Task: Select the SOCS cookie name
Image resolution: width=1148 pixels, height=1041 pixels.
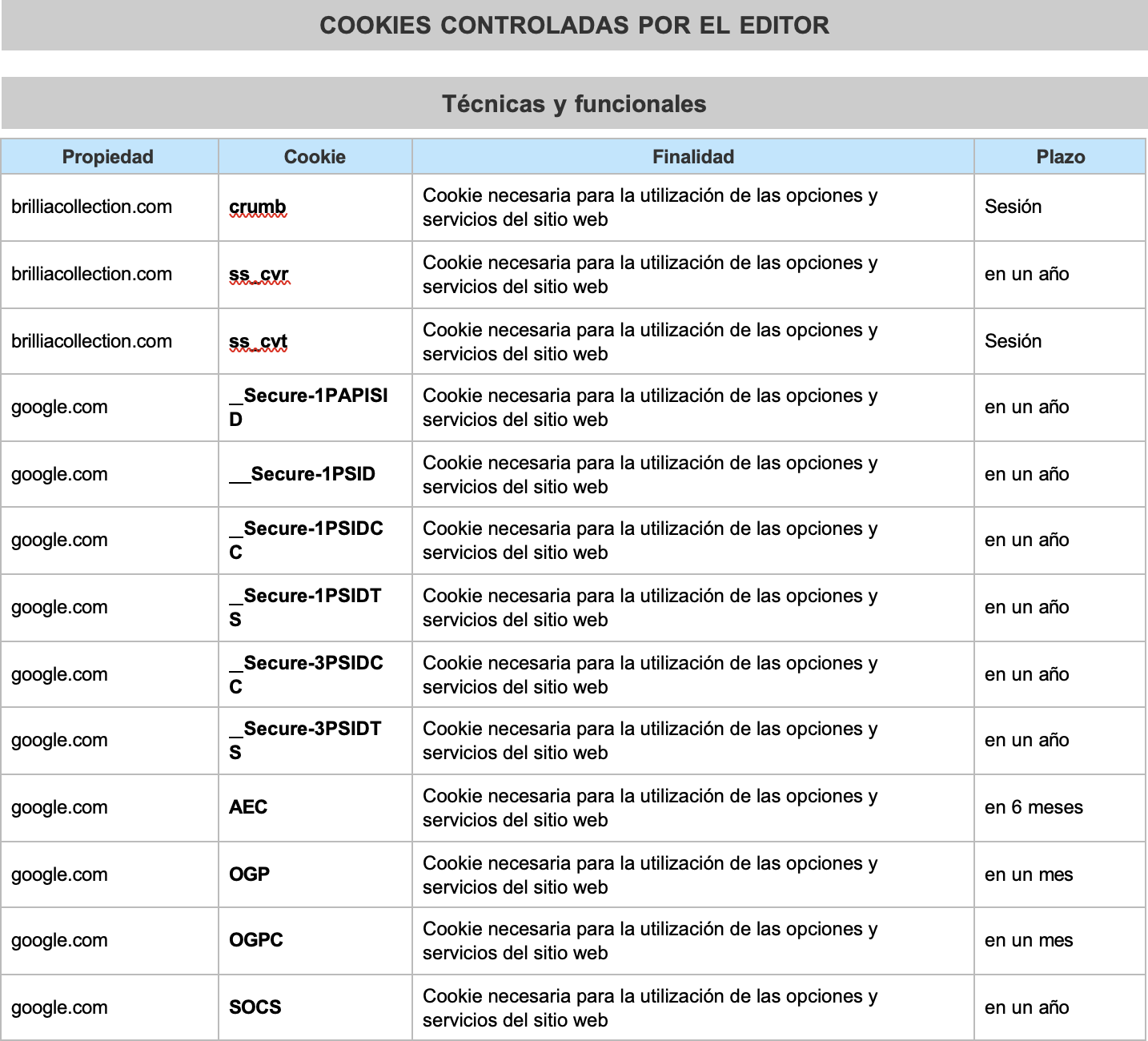Action: point(255,1007)
